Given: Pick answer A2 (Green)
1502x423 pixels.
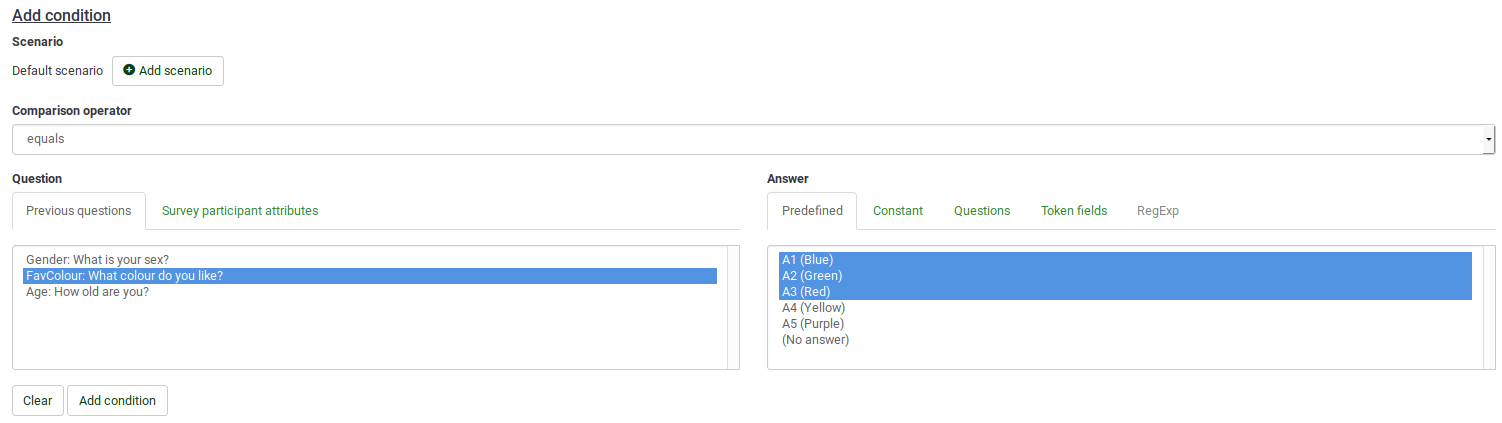Looking at the screenshot, I should [x=812, y=276].
